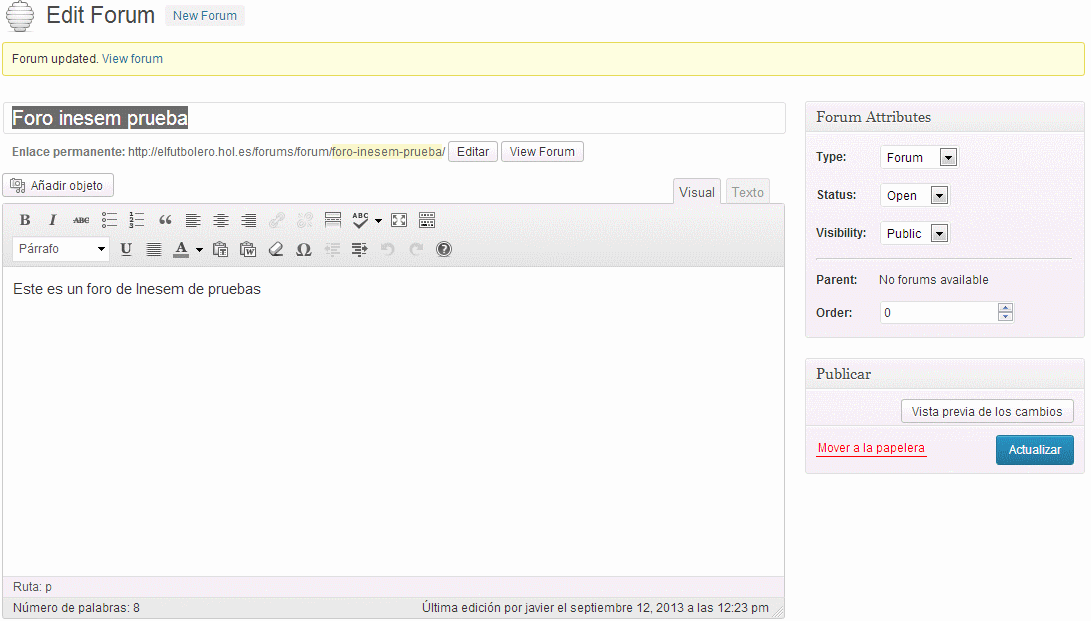The height and width of the screenshot is (621, 1091).
Task: Insert a blockquote
Action: pos(165,220)
